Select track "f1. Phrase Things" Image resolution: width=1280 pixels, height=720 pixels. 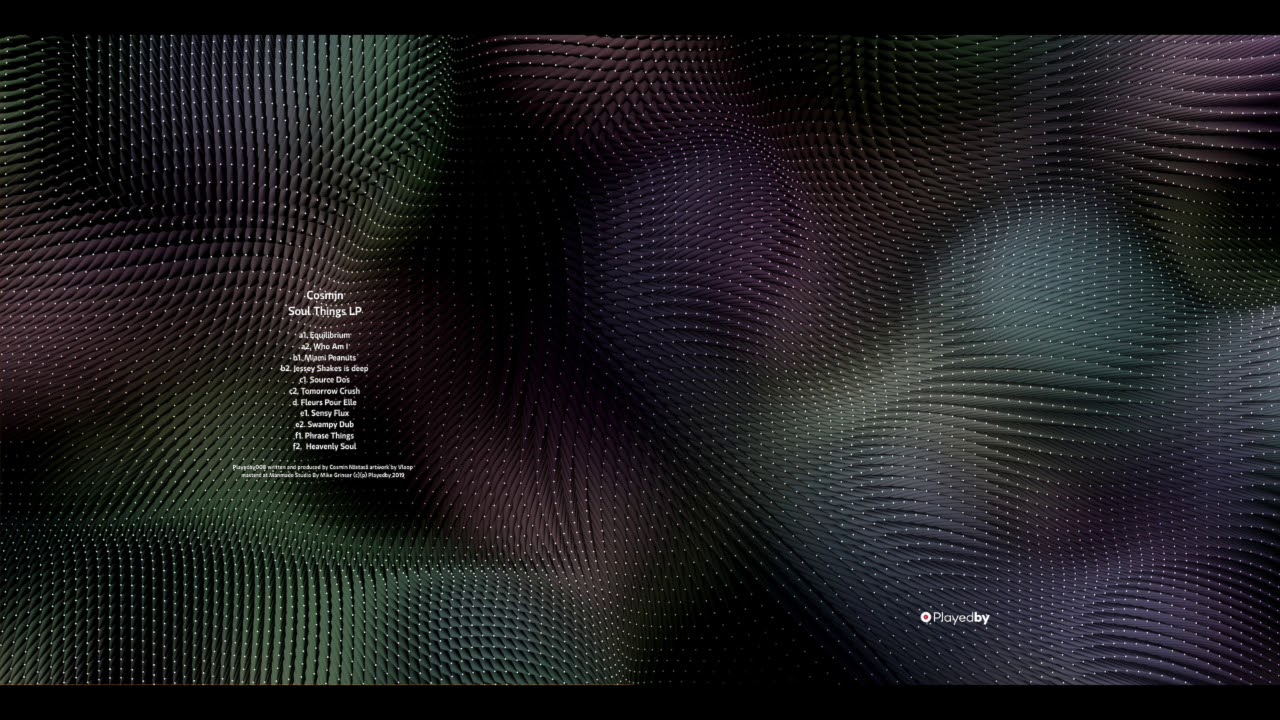tap(324, 436)
